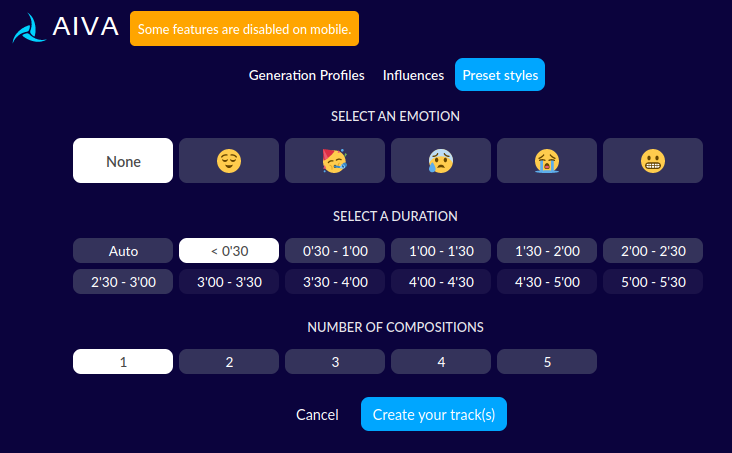Click the mobile features disabled notice

click(x=244, y=29)
